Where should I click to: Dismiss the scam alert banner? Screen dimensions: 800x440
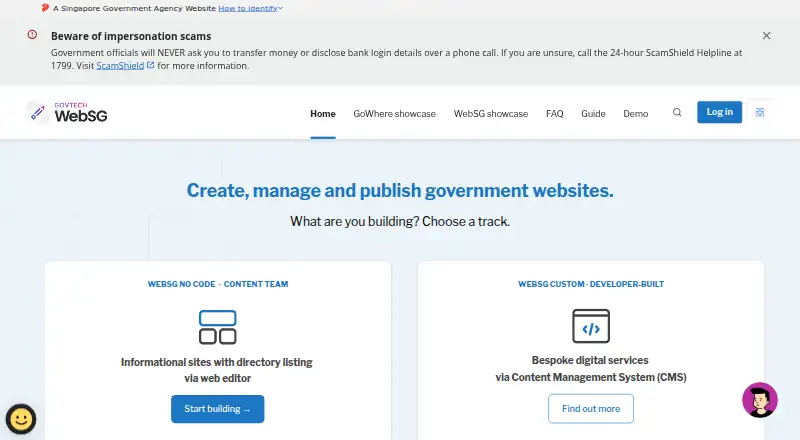[x=766, y=36]
